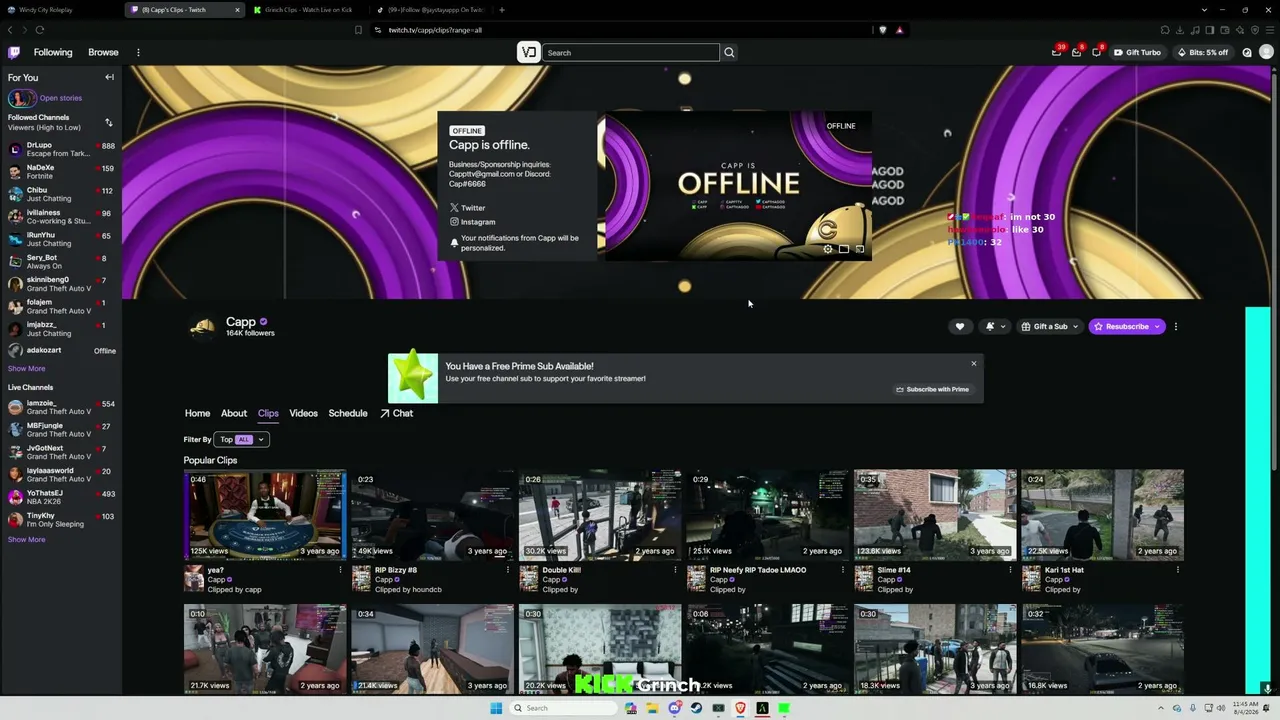Open the top nav three-dot more menu

click(x=138, y=52)
